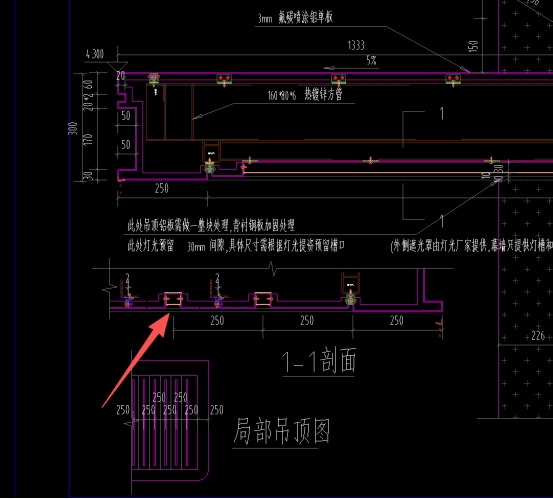Select the 300 overall vertical dimension
The height and width of the screenshot is (499, 553).
coord(72,128)
